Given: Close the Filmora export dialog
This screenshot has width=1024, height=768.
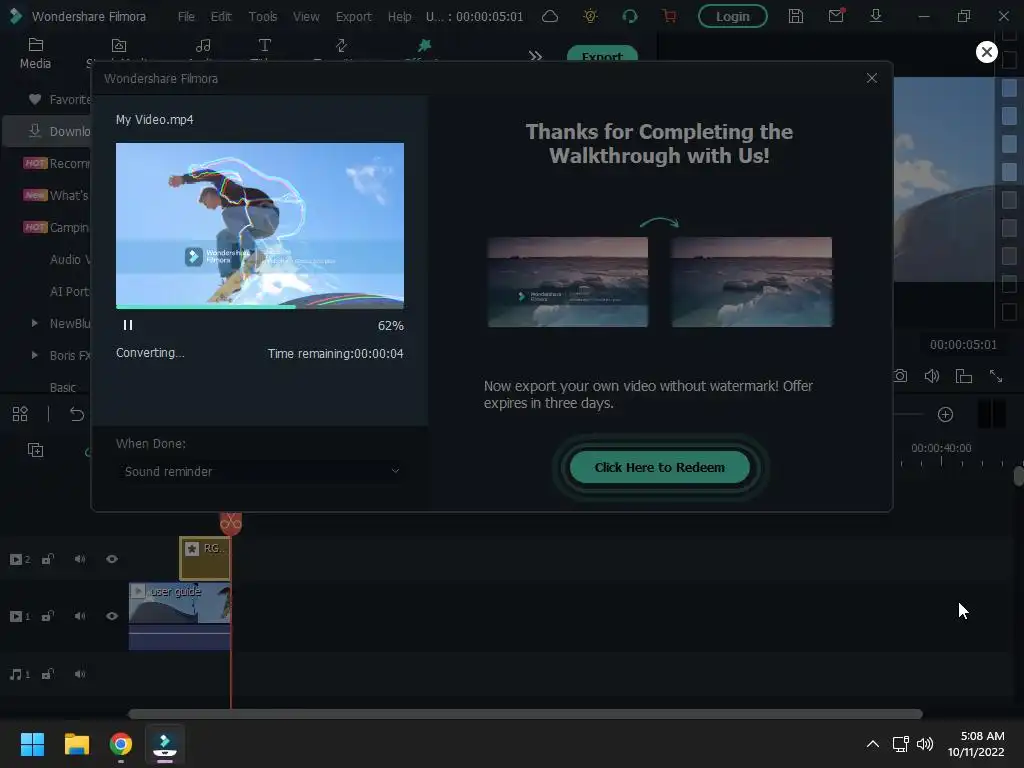Looking at the screenshot, I should 872,78.
